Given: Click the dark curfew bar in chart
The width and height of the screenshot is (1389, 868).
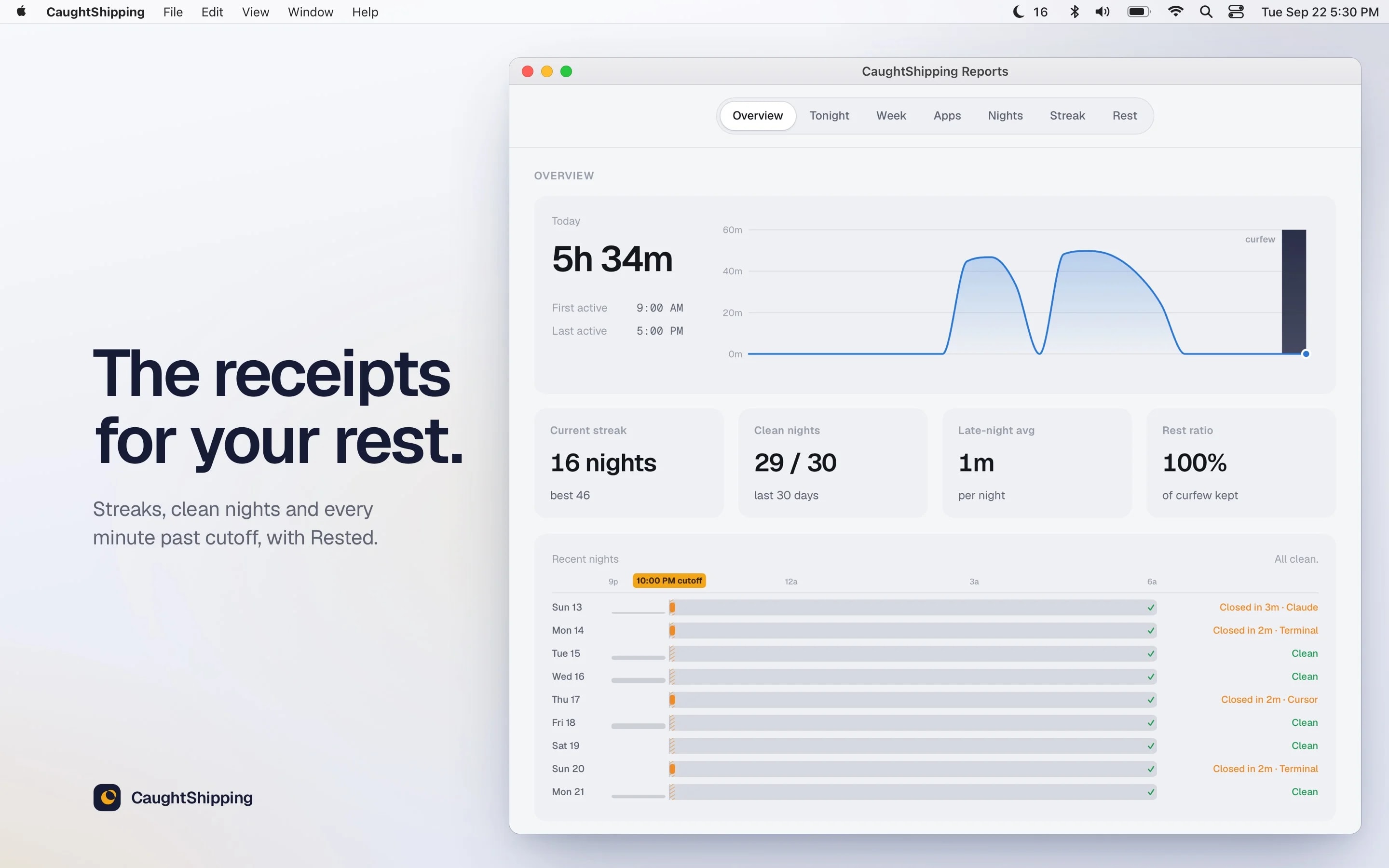Looking at the screenshot, I should pos(1294,292).
